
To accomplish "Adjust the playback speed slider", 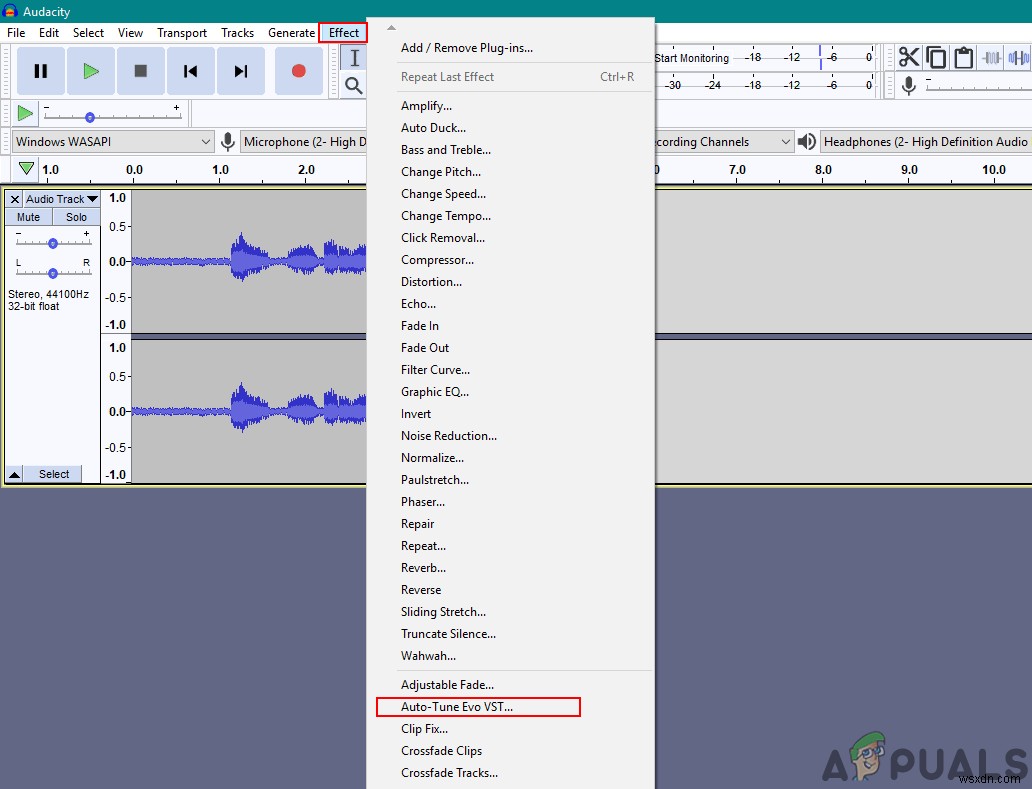I will tap(89, 117).
